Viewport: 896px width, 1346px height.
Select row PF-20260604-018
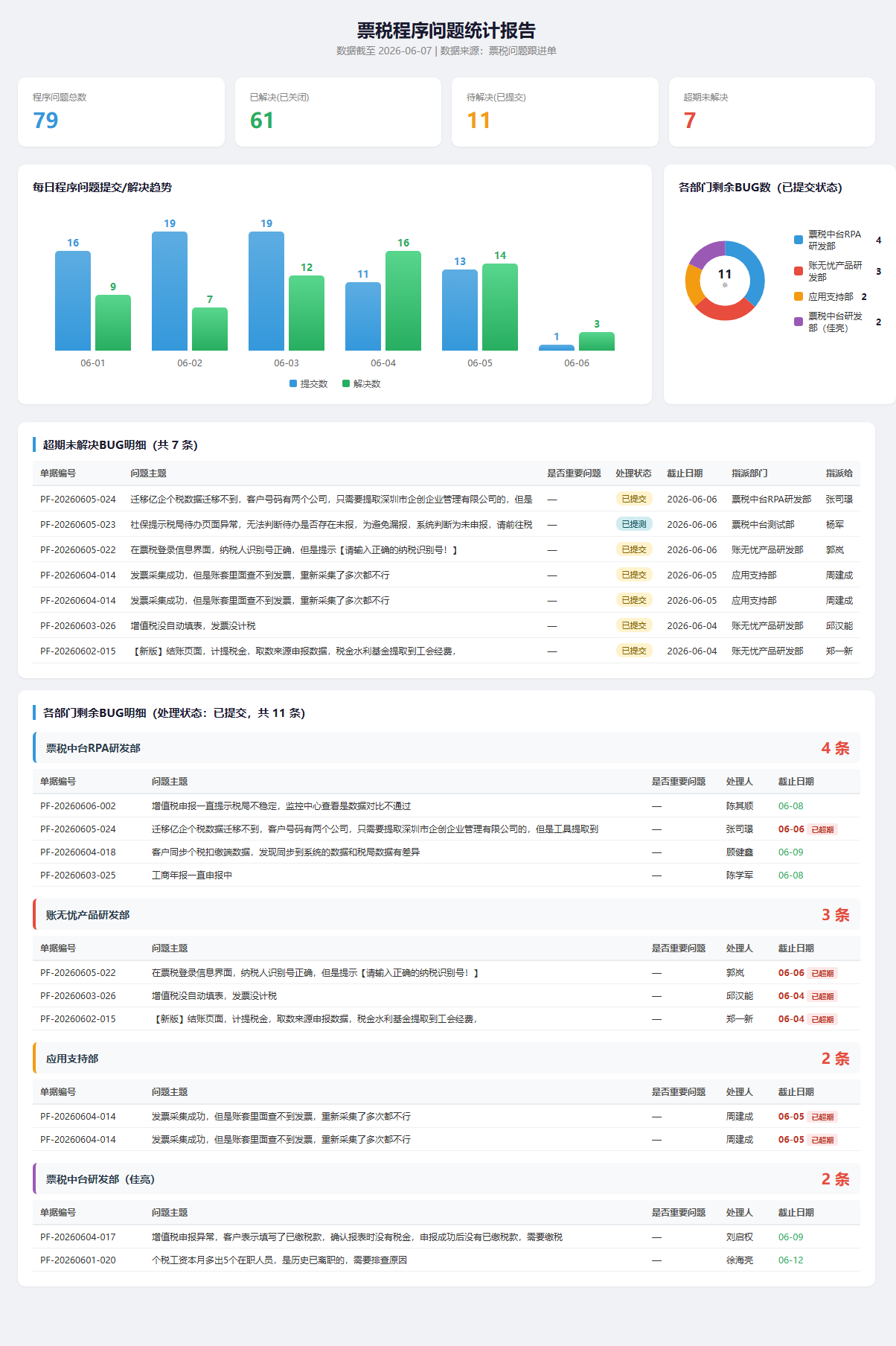click(447, 852)
